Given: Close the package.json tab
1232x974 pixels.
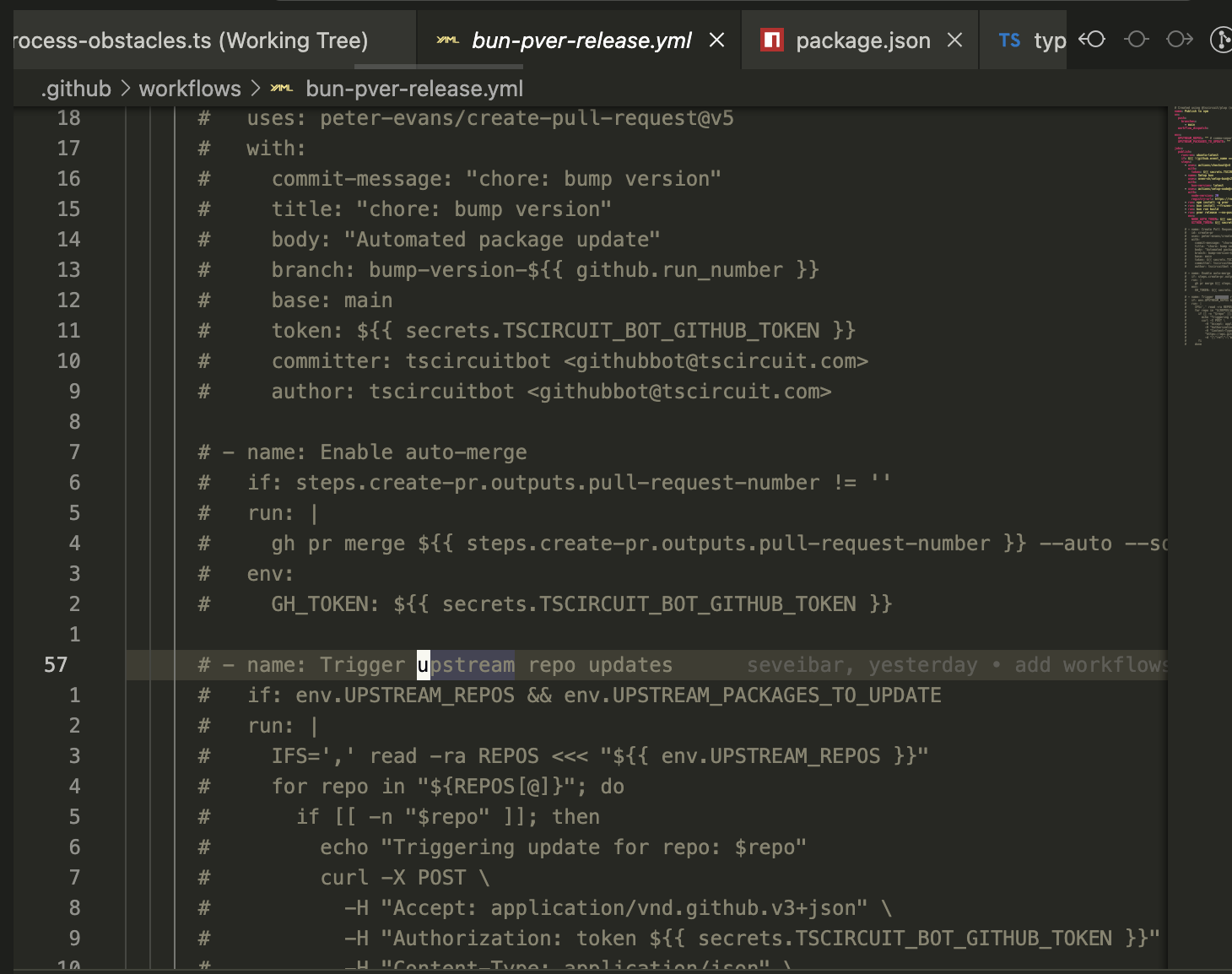Looking at the screenshot, I should 954,40.
